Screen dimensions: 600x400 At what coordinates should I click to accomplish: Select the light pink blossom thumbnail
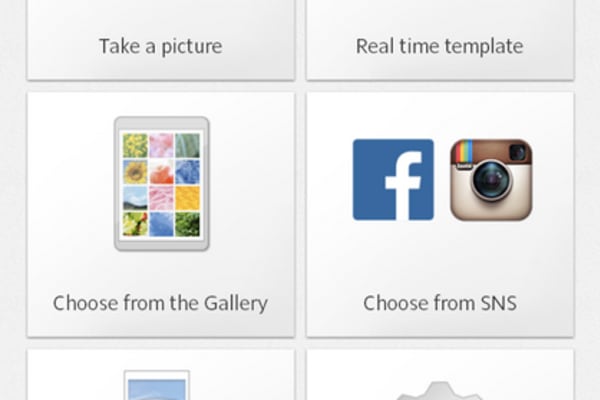pyautogui.click(x=161, y=145)
